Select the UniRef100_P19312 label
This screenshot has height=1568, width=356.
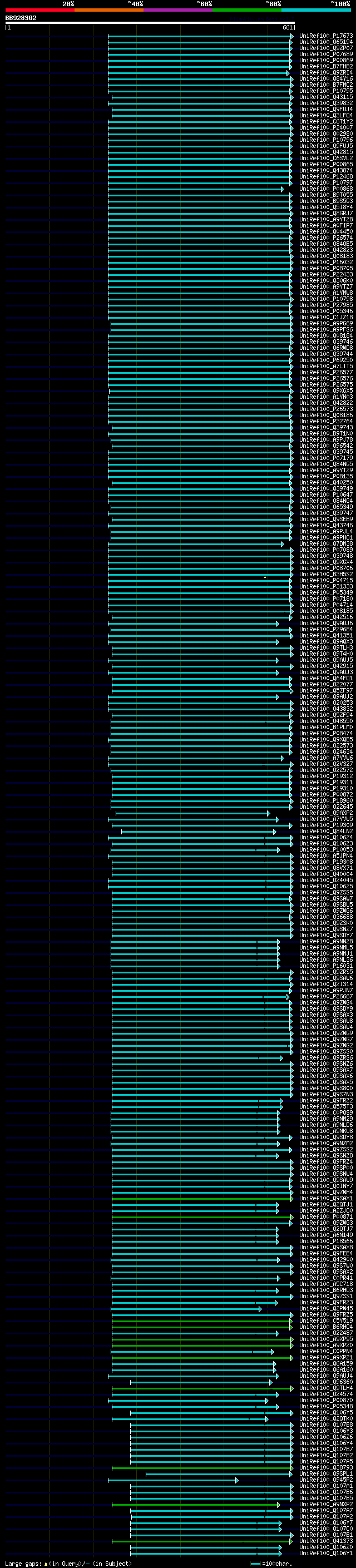click(x=326, y=776)
